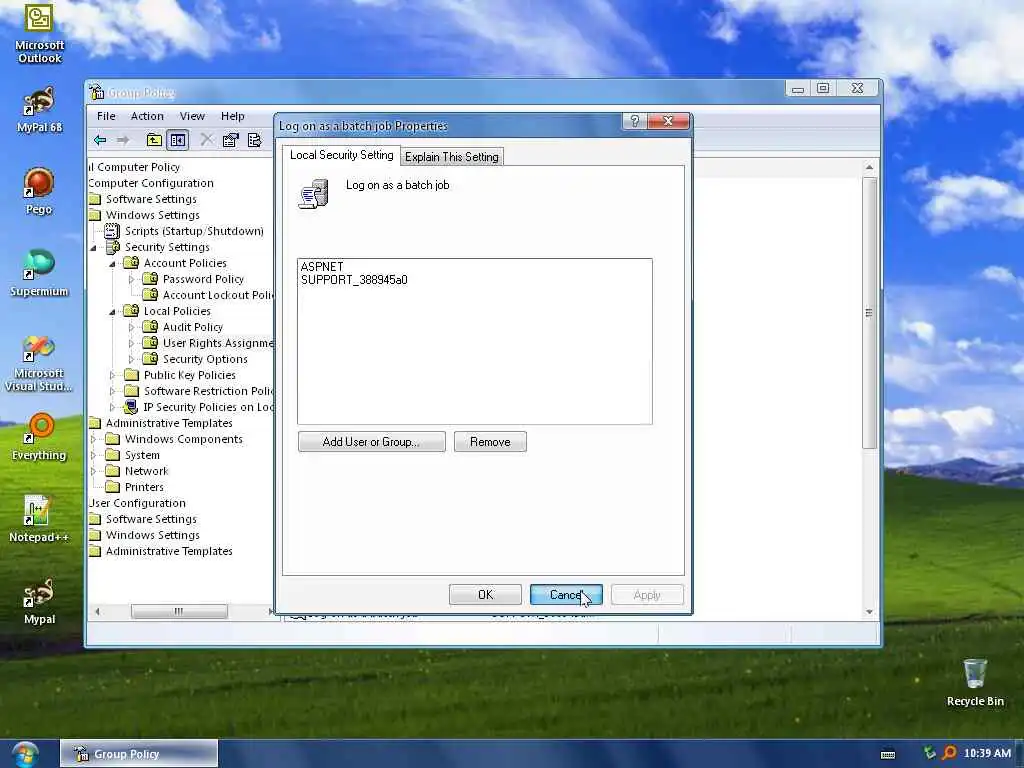Select SUPPORT_388945a0 in the list
The image size is (1024, 768).
tap(354, 280)
